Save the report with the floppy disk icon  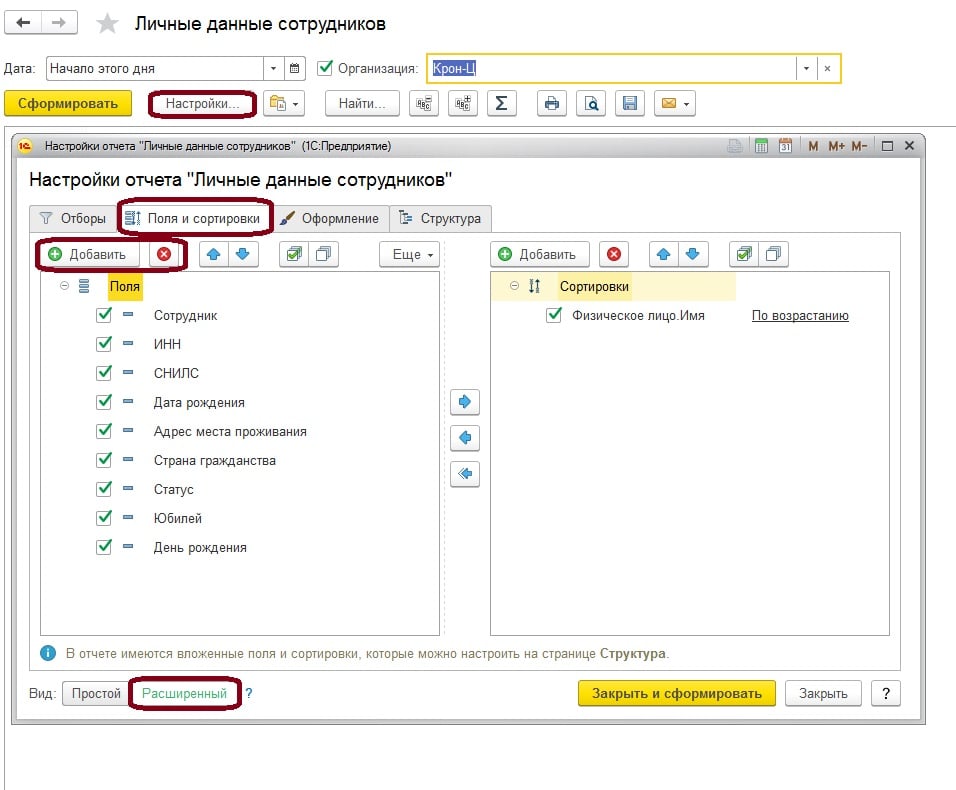point(630,104)
